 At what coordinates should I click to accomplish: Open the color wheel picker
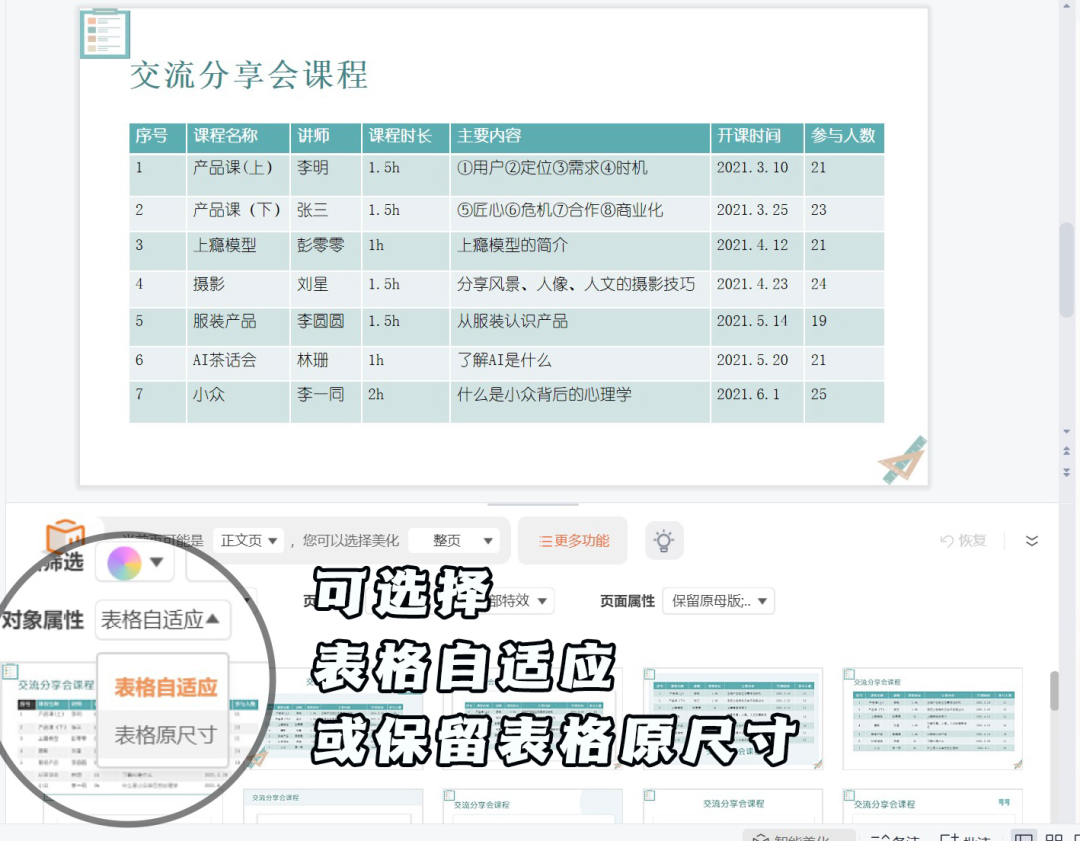point(135,564)
